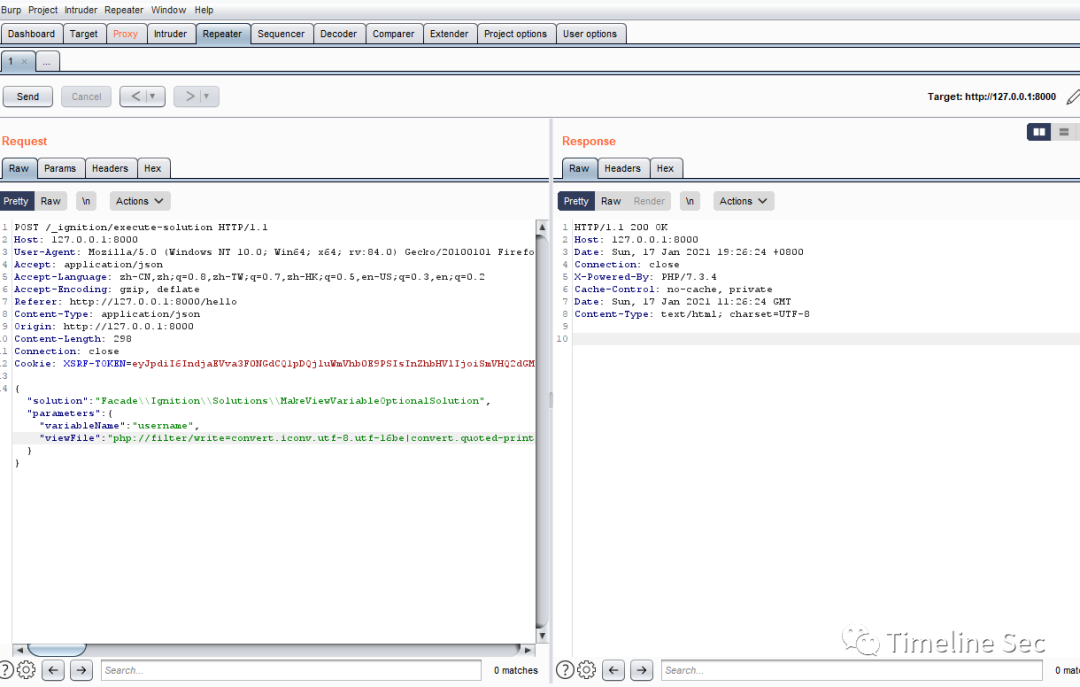Screen dimensions: 1080x687
Task: Toggle Render view in Response
Action: pyautogui.click(x=649, y=201)
